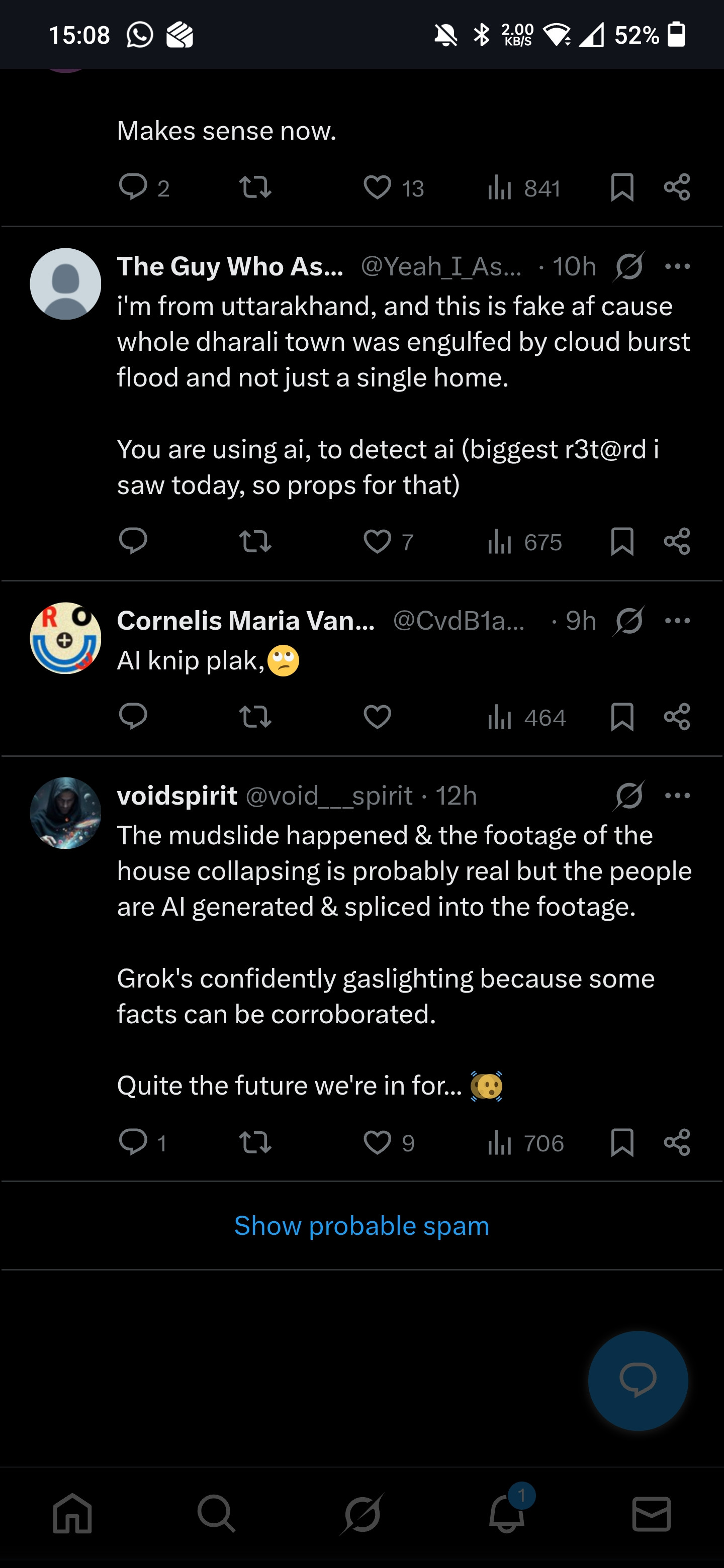Open the Notifications tab with badge
The image size is (724, 1568).
[x=507, y=1512]
